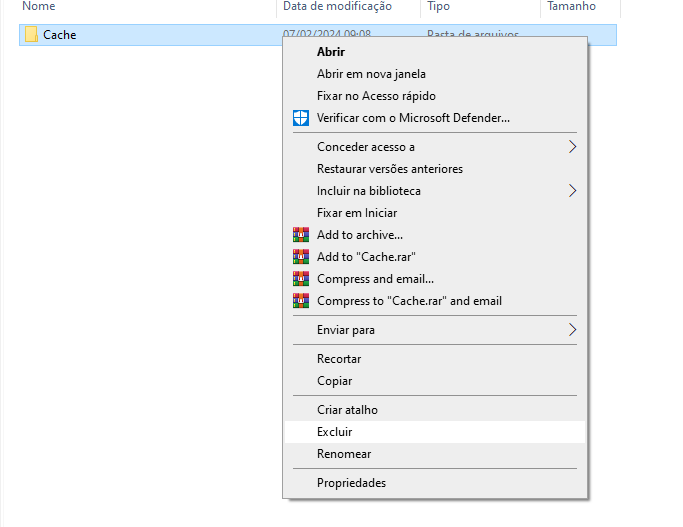Click the yellow Cache folder icon
Image resolution: width=683 pixels, height=527 pixels.
coord(31,35)
